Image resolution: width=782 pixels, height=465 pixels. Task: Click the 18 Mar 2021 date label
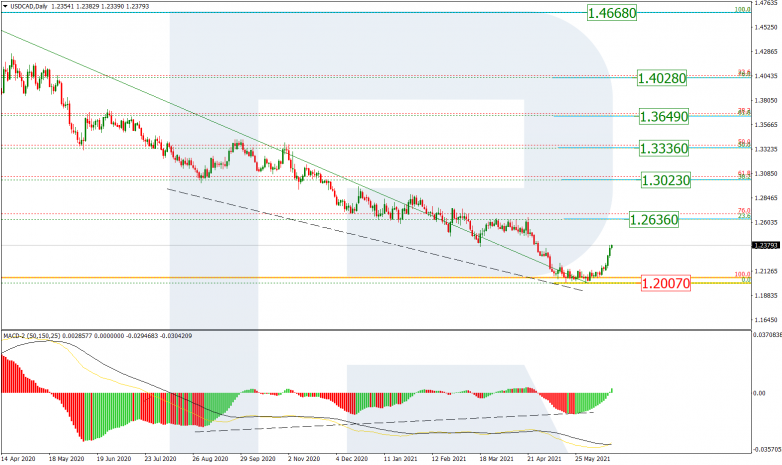(496, 459)
